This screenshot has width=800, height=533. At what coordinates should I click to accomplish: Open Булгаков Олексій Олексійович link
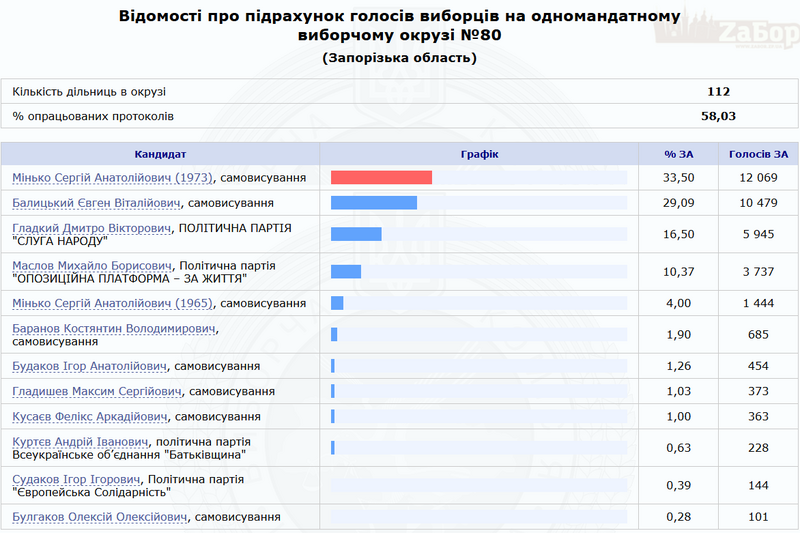(100, 517)
